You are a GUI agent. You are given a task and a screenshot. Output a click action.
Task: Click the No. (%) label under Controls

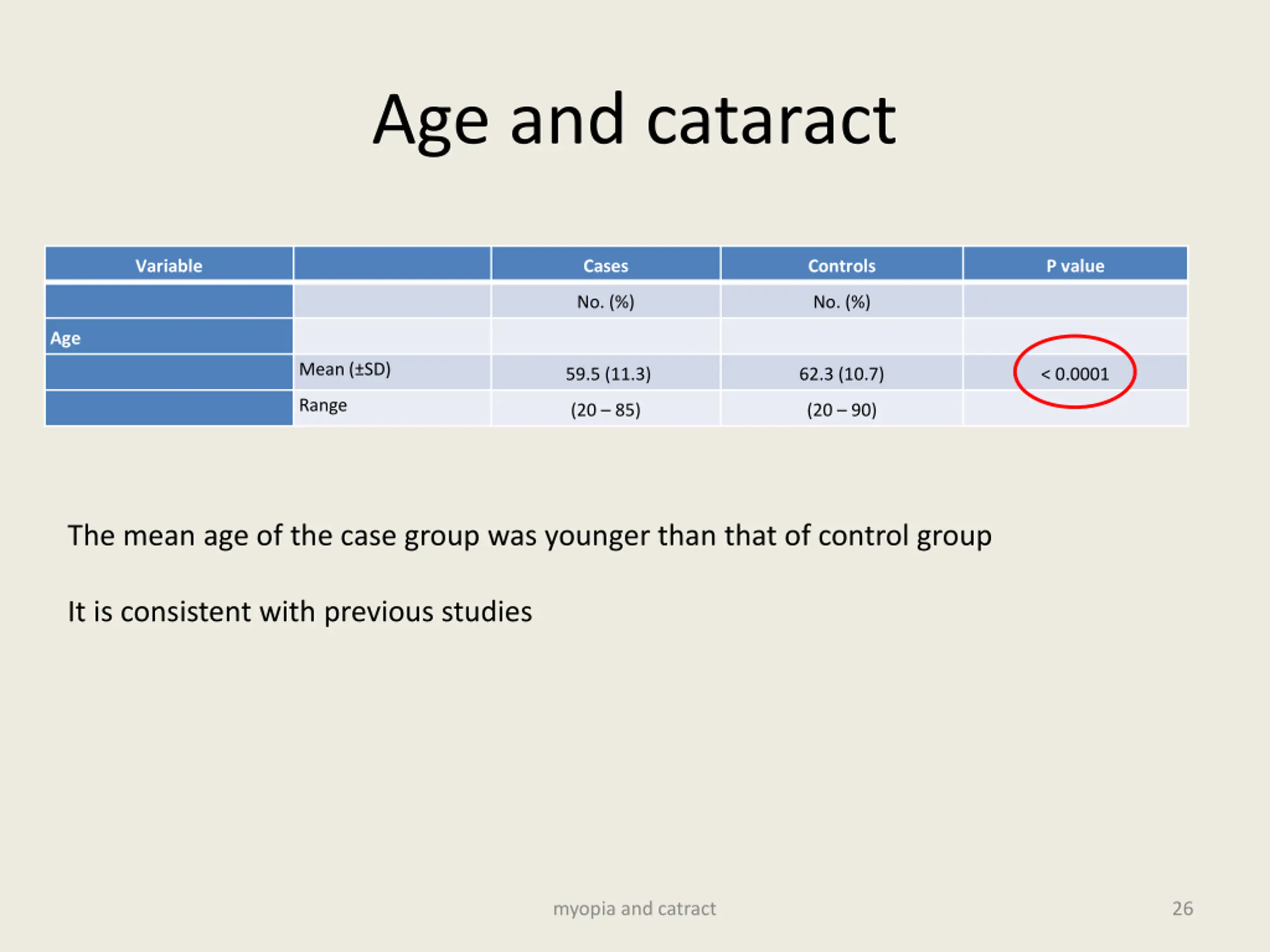(x=842, y=302)
